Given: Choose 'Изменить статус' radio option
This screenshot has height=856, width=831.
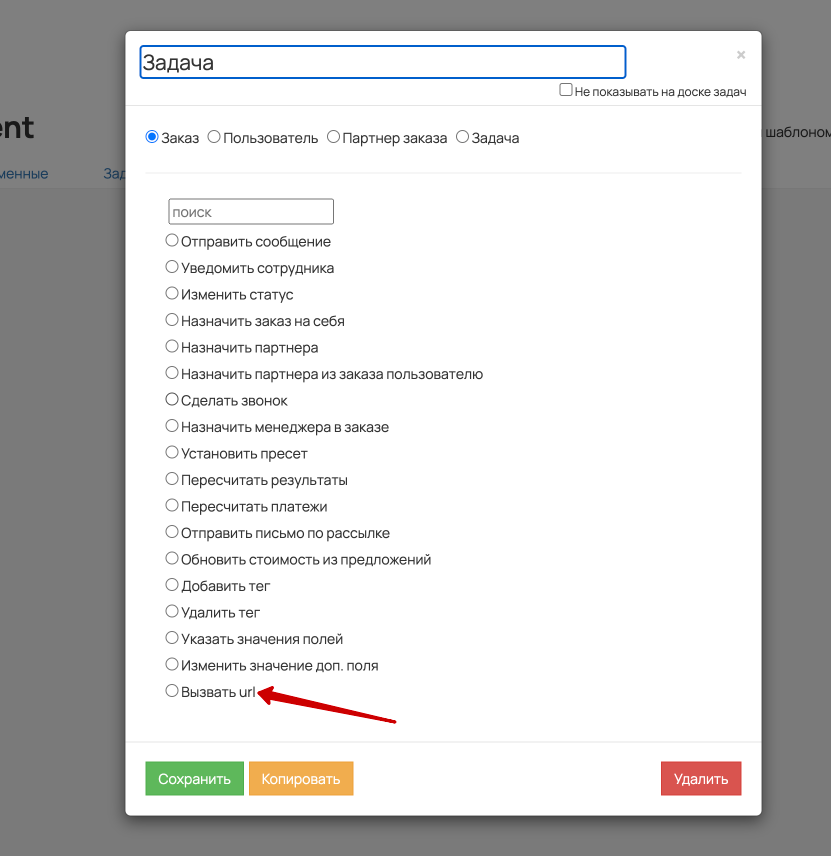Looking at the screenshot, I should (x=172, y=293).
